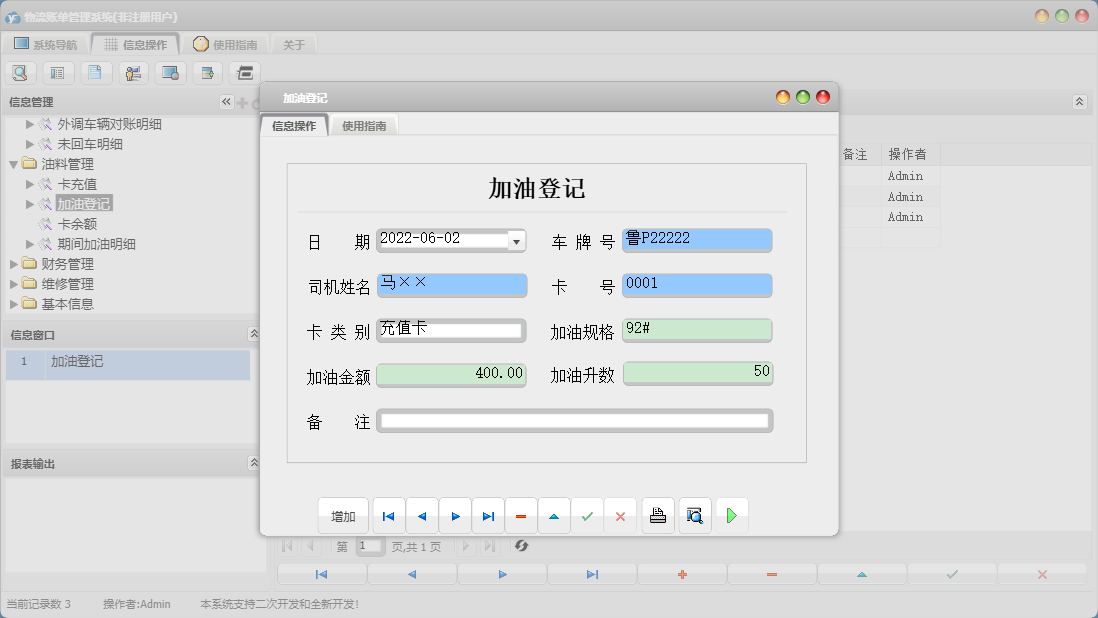The image size is (1098, 618).
Task: Open the report list tool on the toolbar
Action: tap(57, 72)
